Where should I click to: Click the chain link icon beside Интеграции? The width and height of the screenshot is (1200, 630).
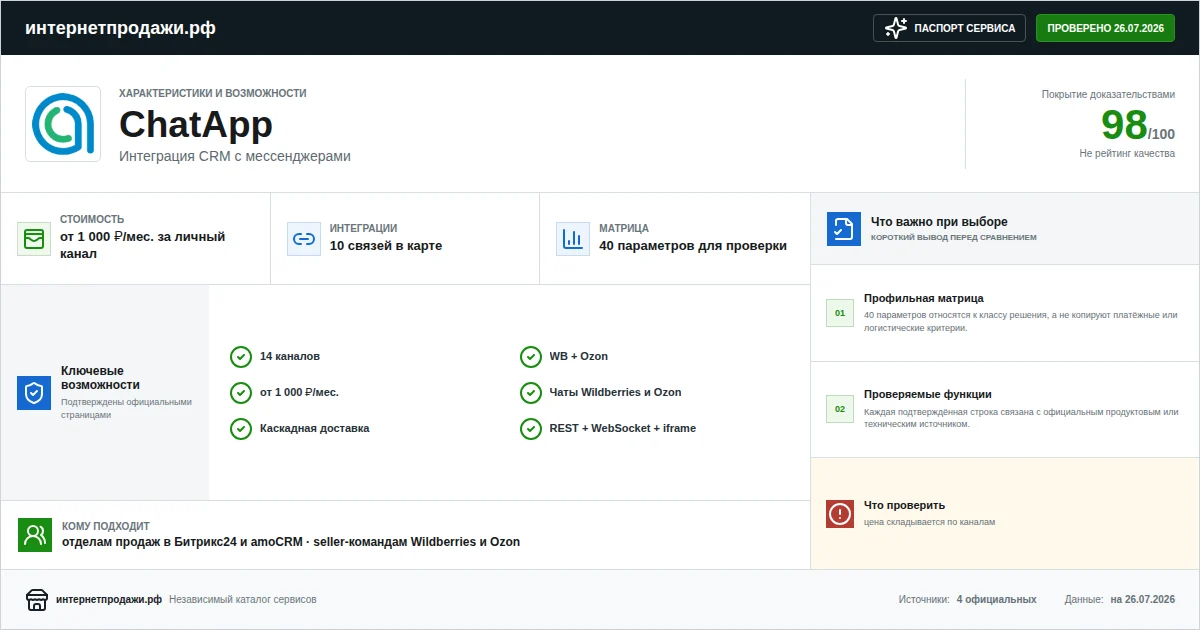pos(303,239)
